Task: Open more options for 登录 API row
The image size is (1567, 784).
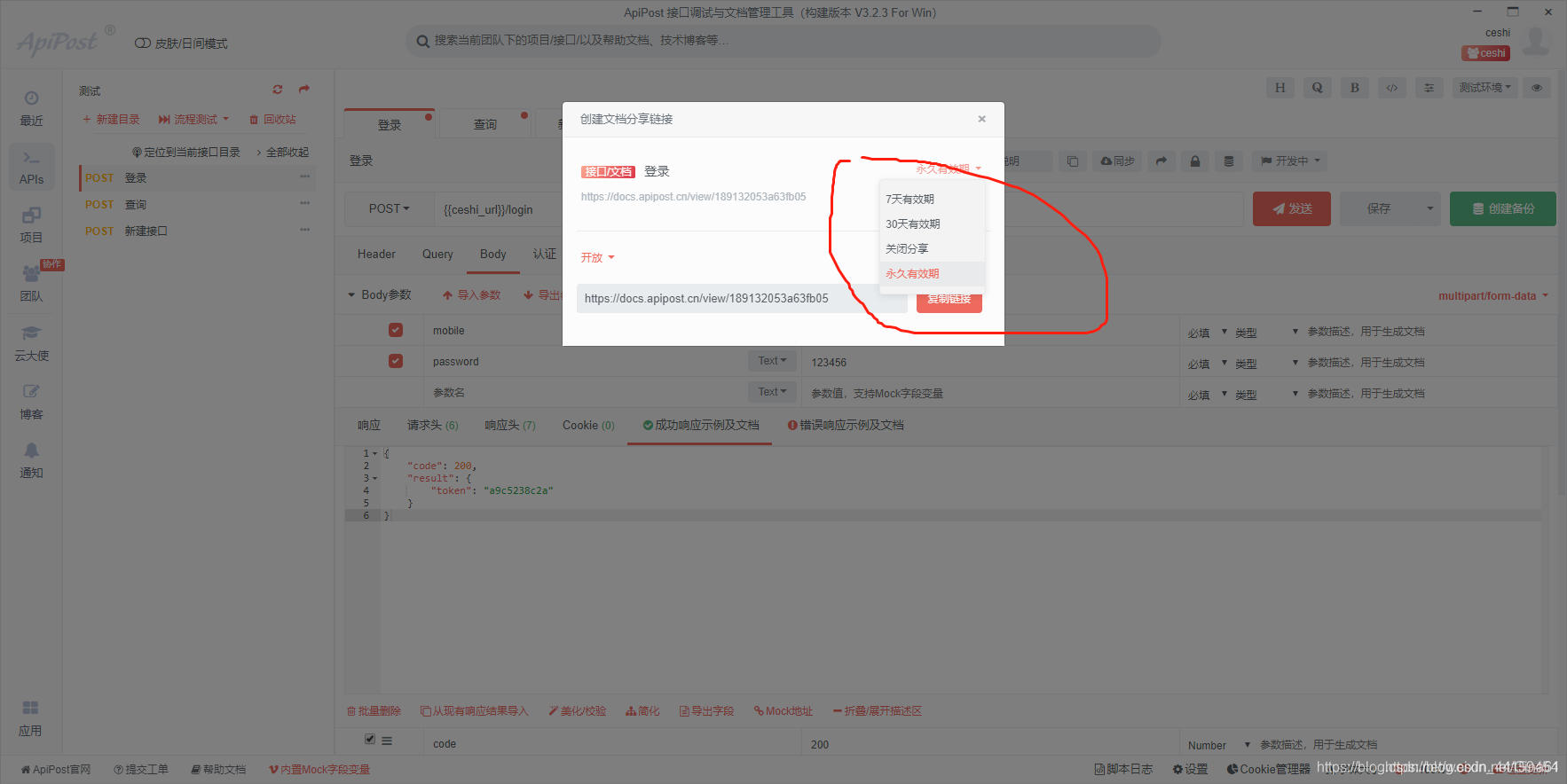Action: tap(304, 177)
